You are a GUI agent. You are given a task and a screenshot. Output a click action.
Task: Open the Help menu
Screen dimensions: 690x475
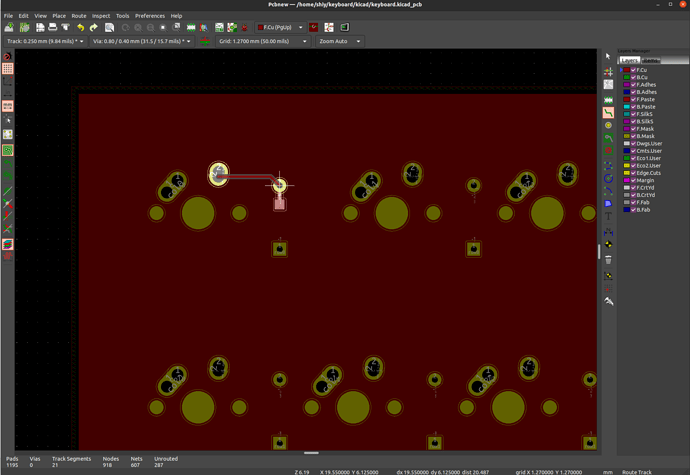pyautogui.click(x=176, y=16)
